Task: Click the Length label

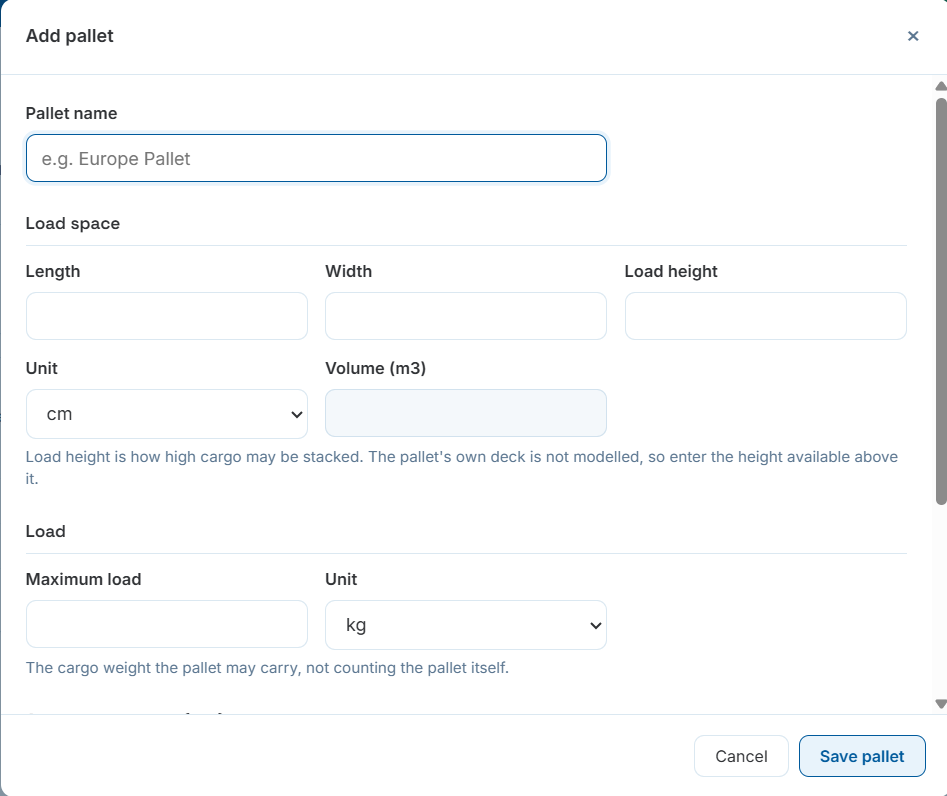Action: [x=53, y=272]
